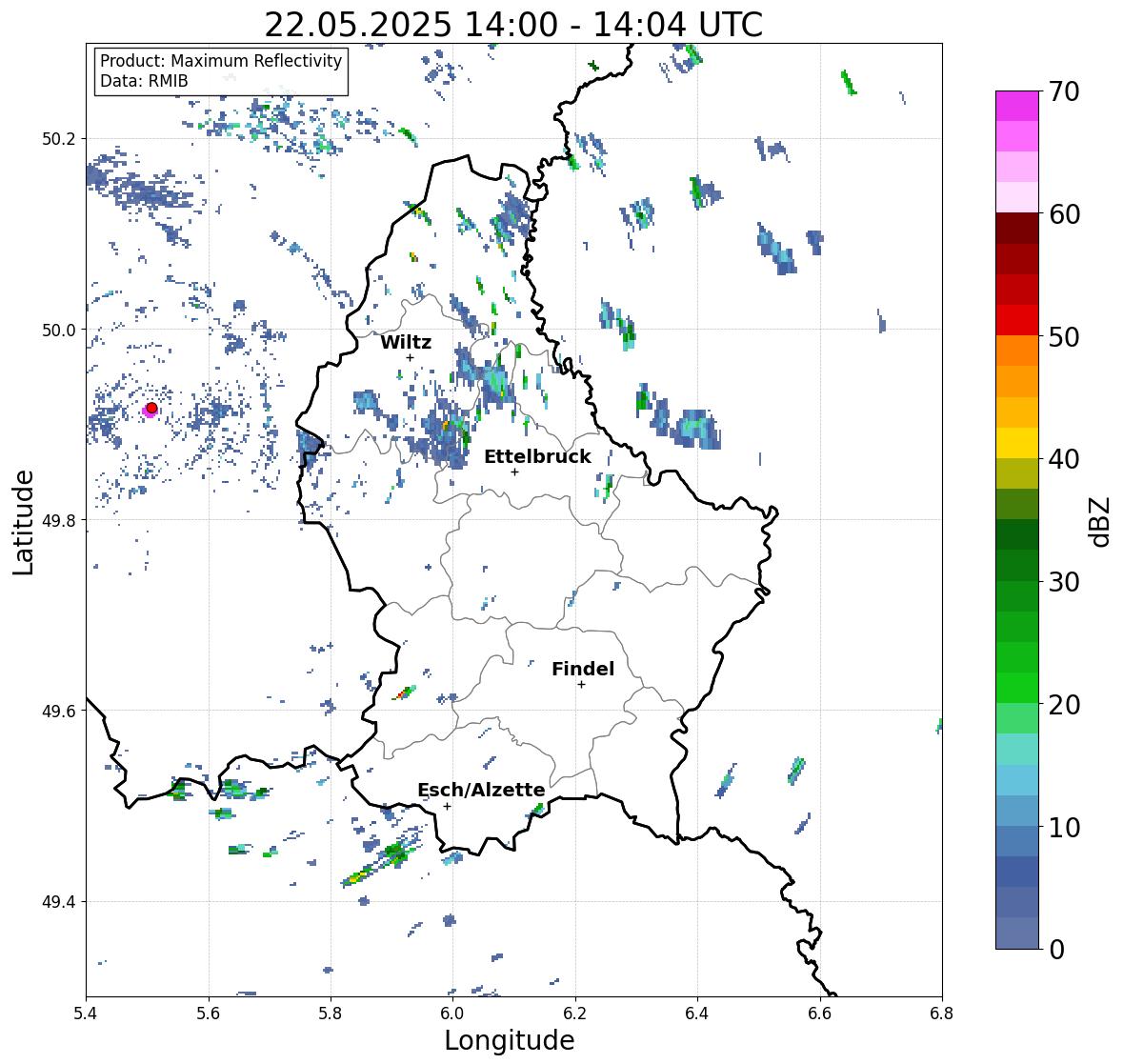Click latitude tick label 50.0
This screenshot has height=1064, width=1123.
click(x=59, y=331)
